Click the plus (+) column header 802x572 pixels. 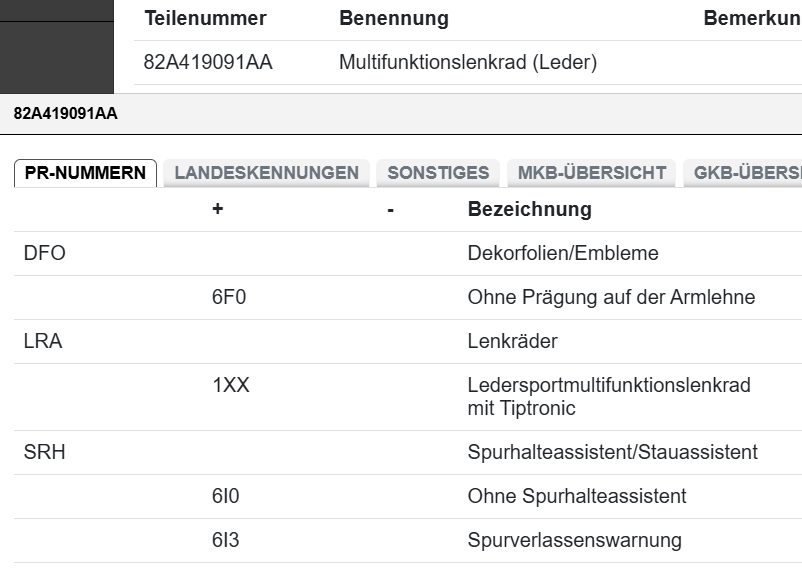pyautogui.click(x=217, y=210)
